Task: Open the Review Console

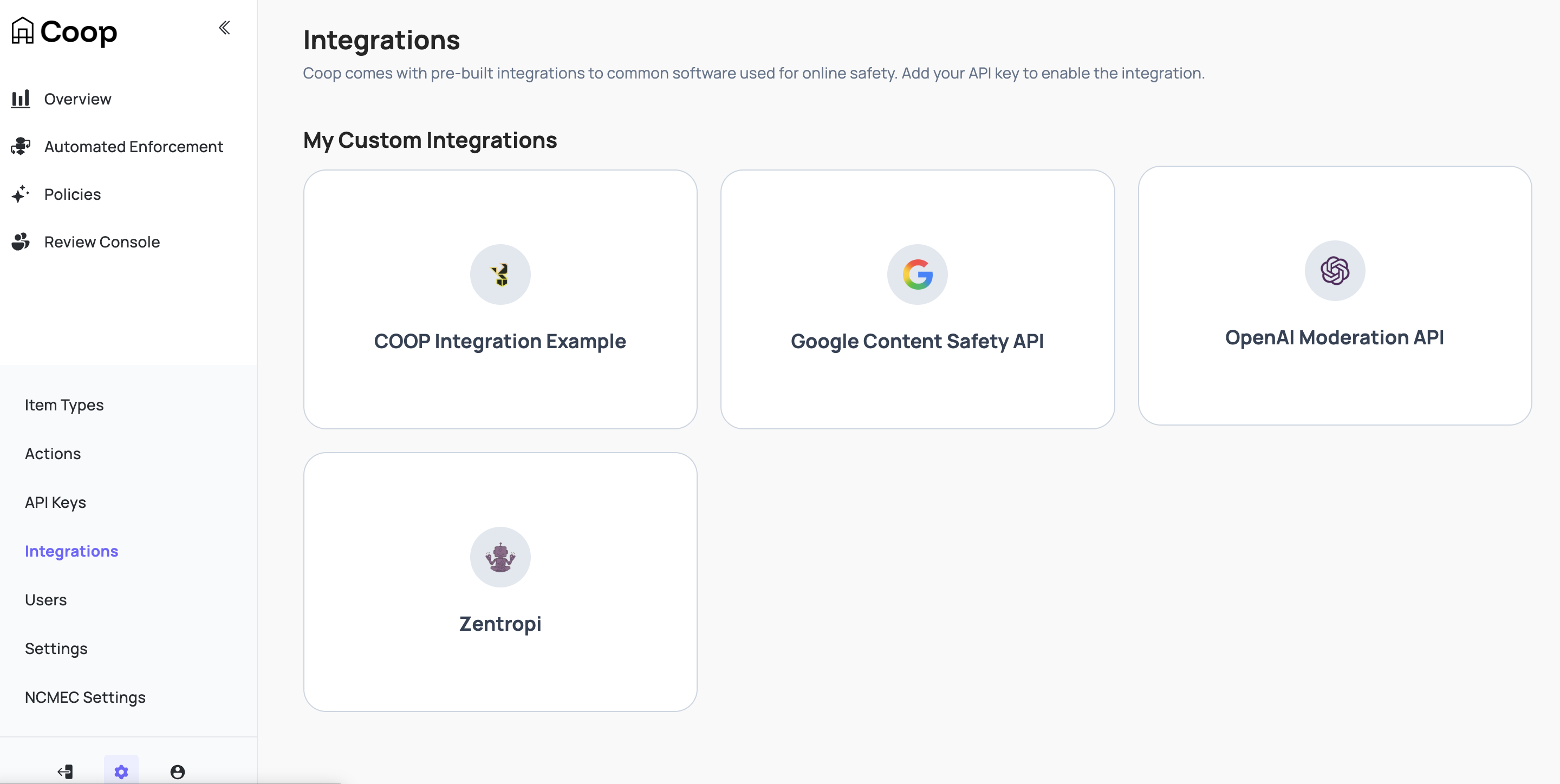Action: click(x=102, y=241)
